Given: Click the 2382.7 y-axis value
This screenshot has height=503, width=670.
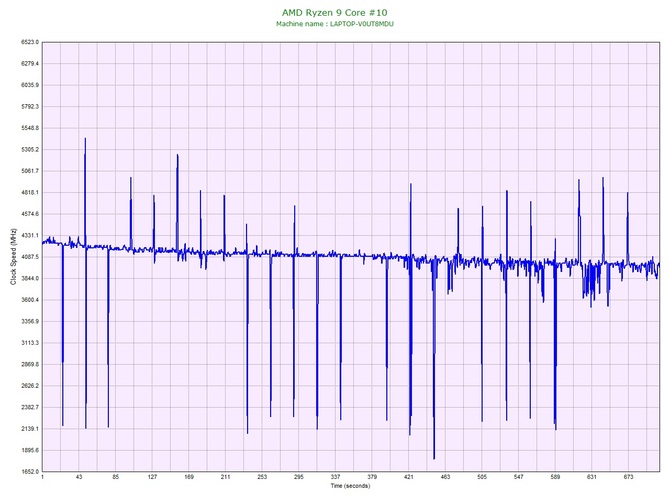Looking at the screenshot, I should (30, 407).
